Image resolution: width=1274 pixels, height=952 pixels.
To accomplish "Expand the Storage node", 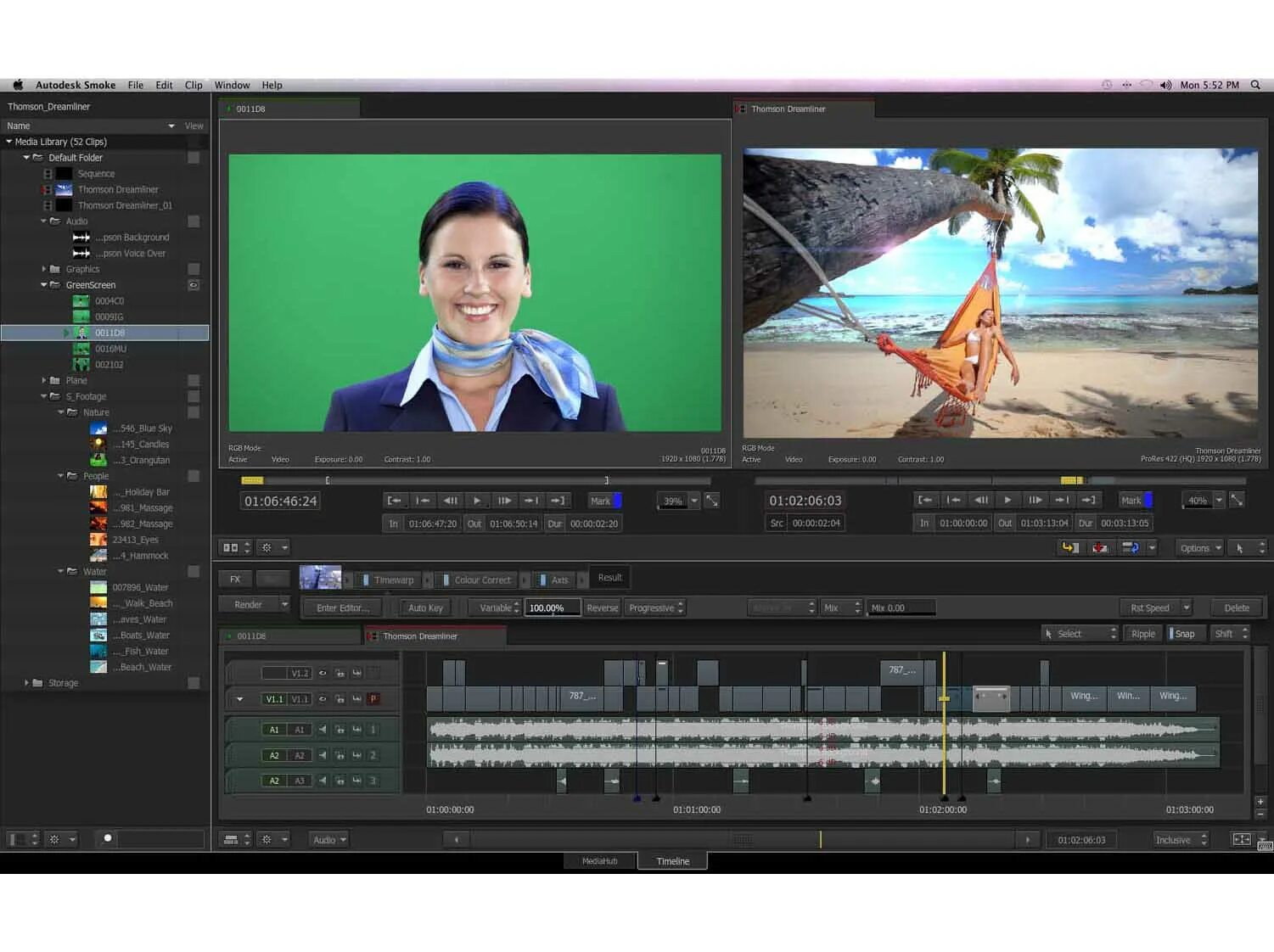I will [26, 683].
